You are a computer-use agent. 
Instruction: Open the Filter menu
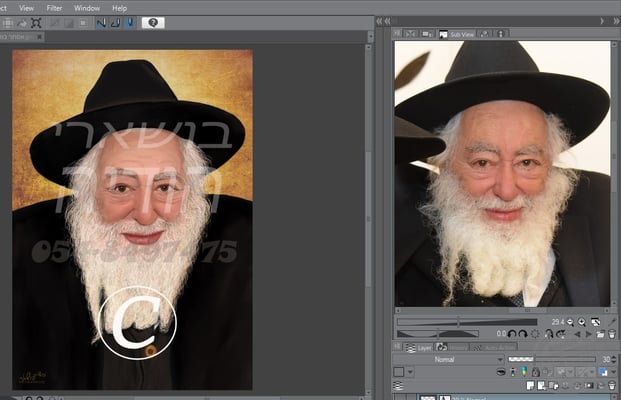(x=54, y=8)
